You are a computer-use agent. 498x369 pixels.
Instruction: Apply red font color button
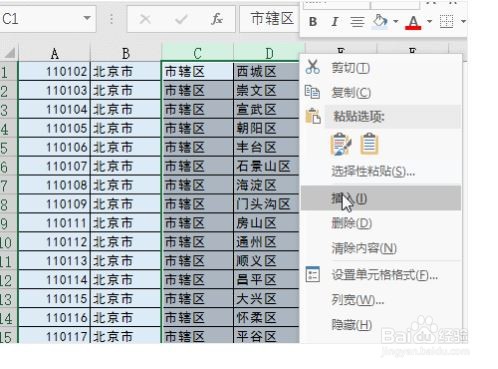coord(413,22)
